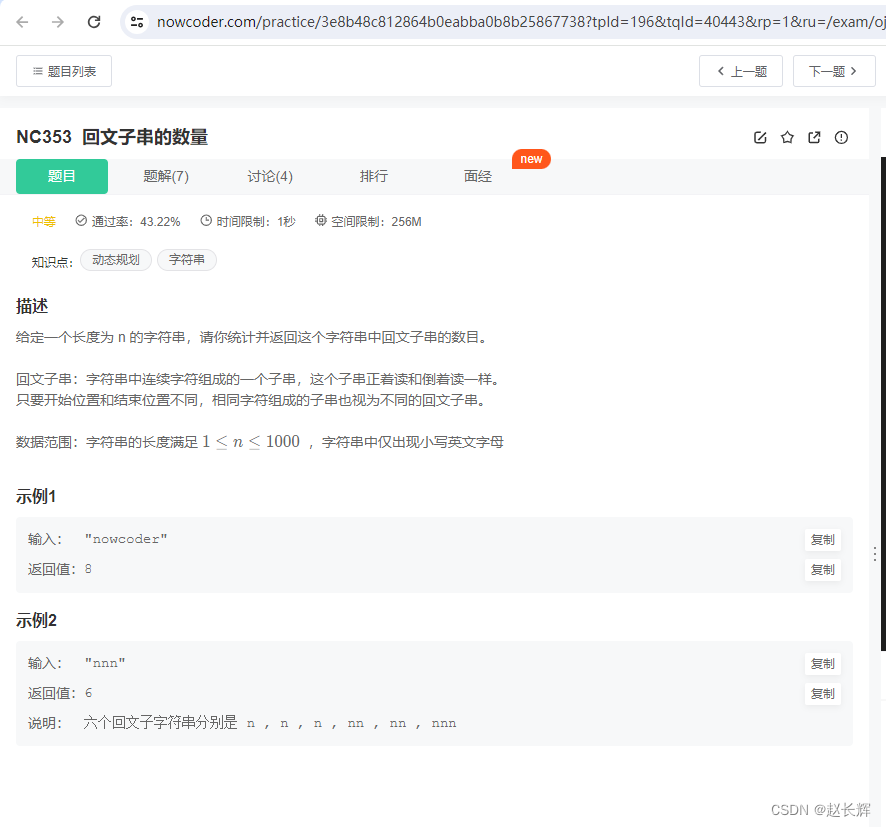Click the edit/feedback pencil icon

pyautogui.click(x=760, y=137)
